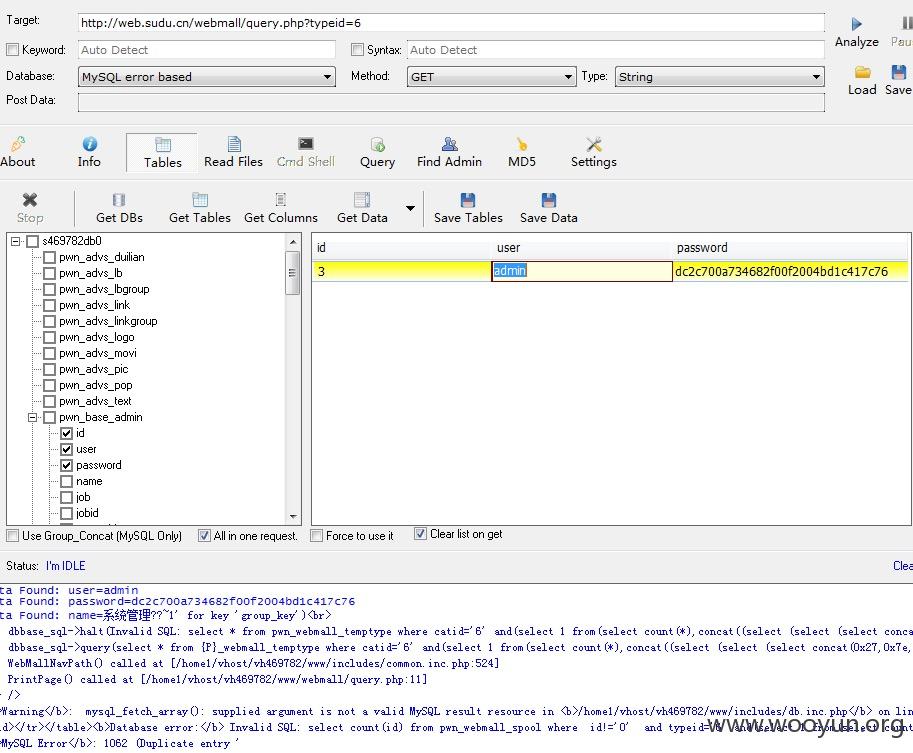This screenshot has height=753, width=913.
Task: Open the Find Admin tool icon
Action: click(450, 144)
